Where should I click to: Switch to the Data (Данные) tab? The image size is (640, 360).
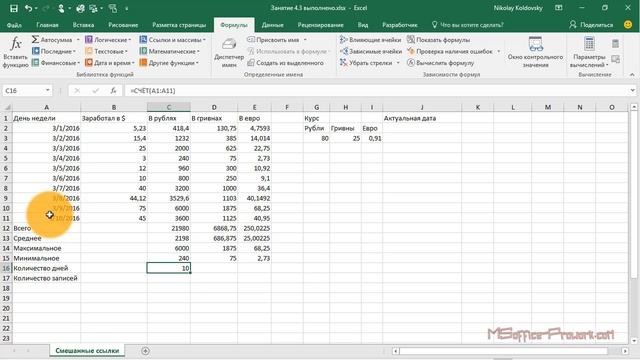(x=273, y=25)
